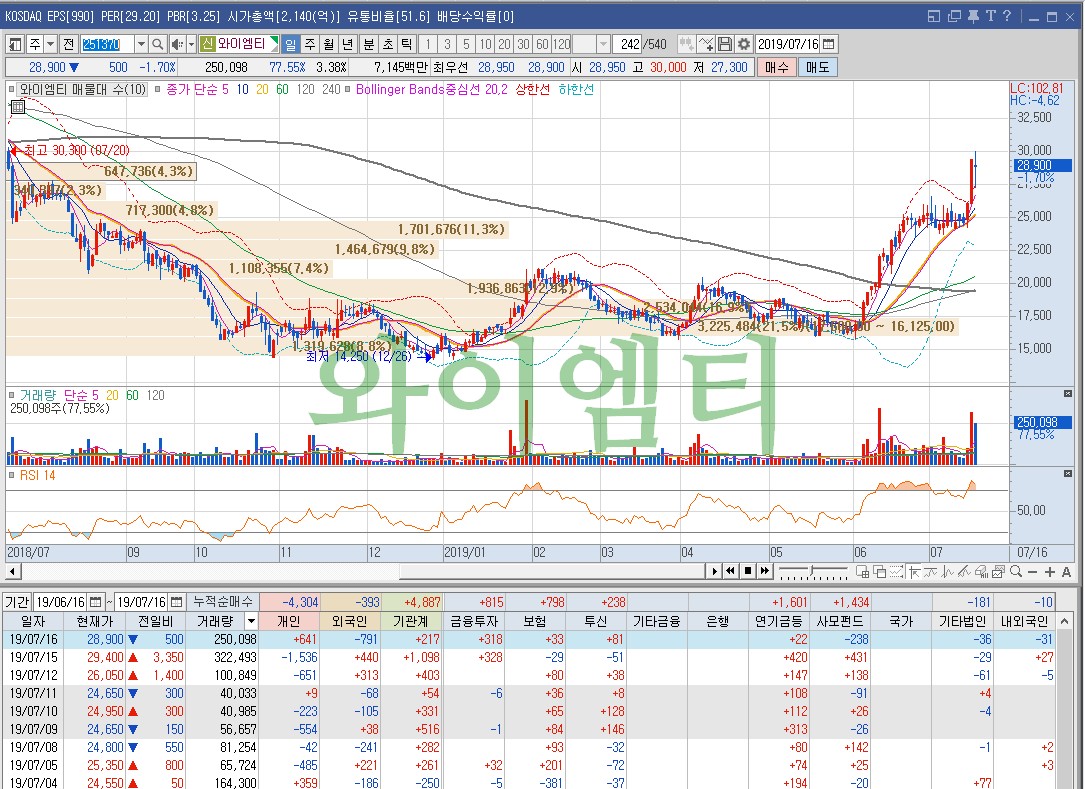This screenshot has height=789, width=1085.
Task: Select the 10 interval tab
Action: [485, 44]
